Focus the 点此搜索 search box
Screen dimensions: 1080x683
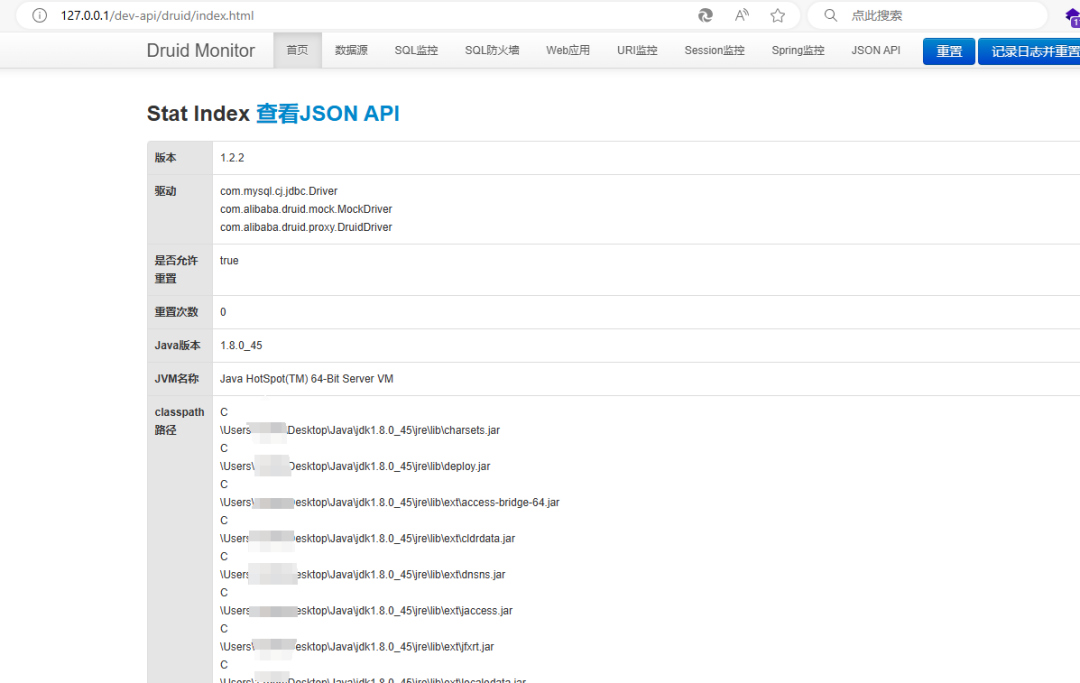pos(926,15)
